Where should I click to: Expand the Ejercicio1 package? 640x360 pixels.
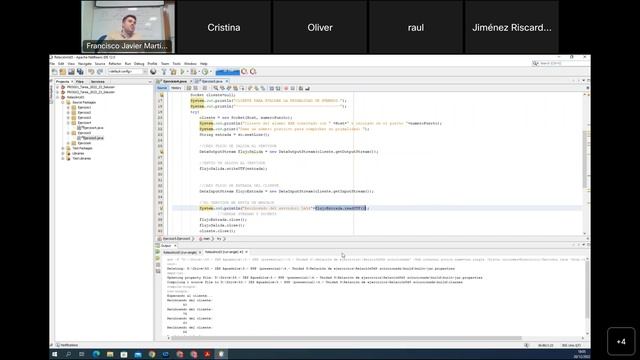(68, 107)
